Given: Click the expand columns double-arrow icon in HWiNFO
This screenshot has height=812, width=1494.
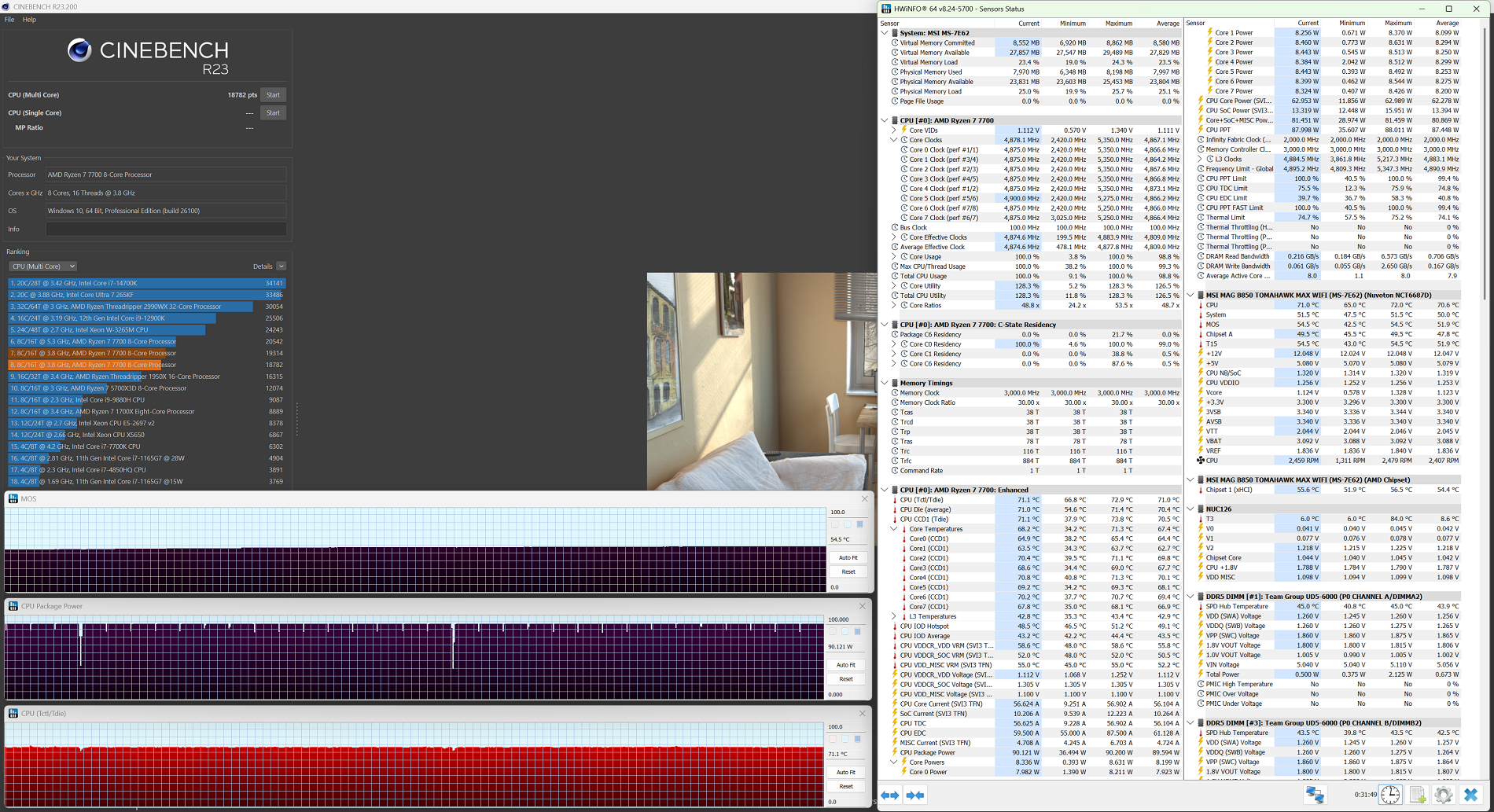Looking at the screenshot, I should coord(890,795).
